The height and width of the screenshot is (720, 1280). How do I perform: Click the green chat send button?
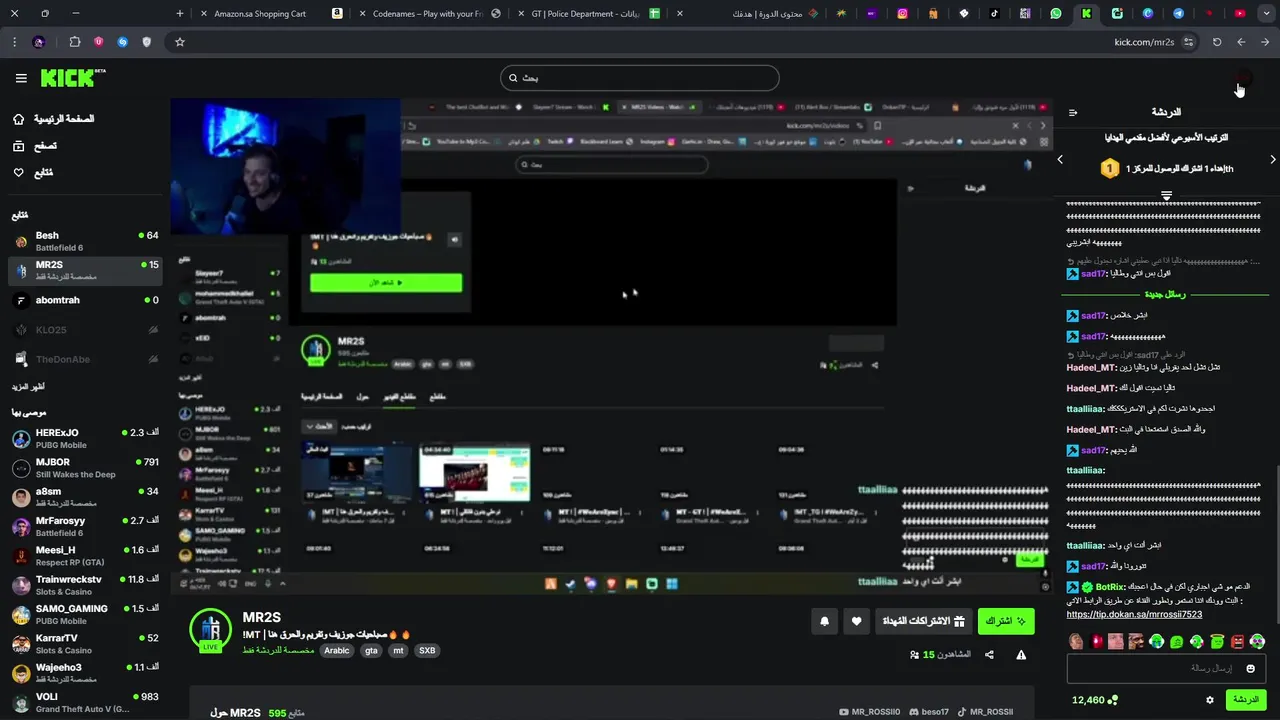(1246, 700)
